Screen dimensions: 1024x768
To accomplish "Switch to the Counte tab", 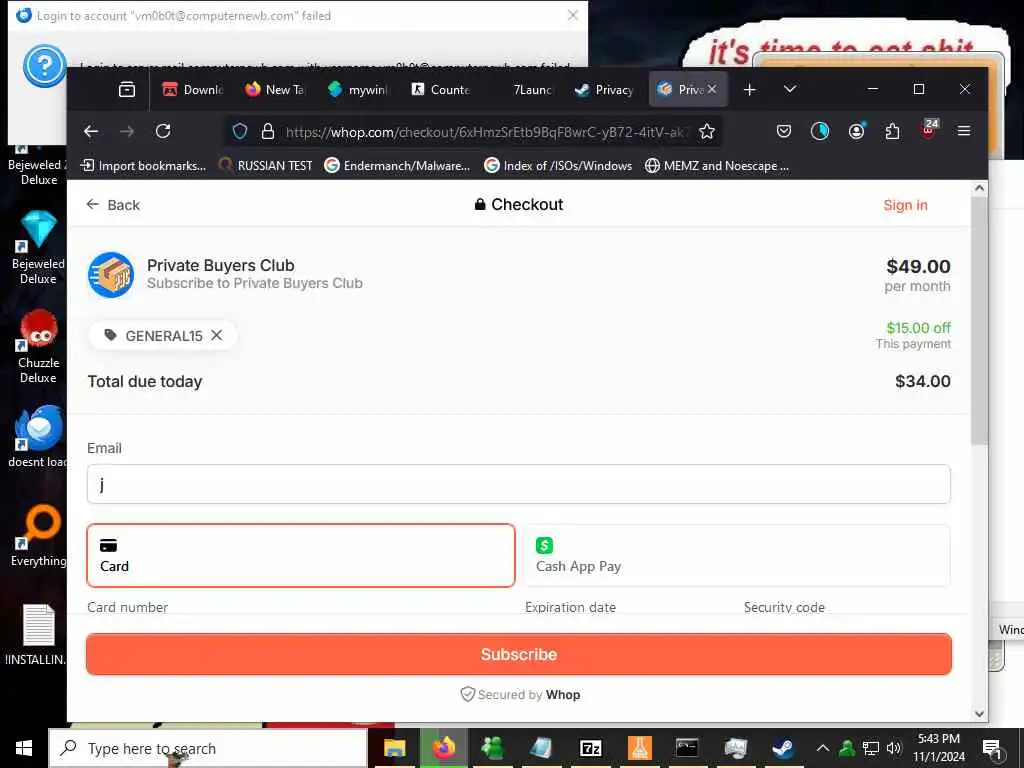I will pos(440,89).
